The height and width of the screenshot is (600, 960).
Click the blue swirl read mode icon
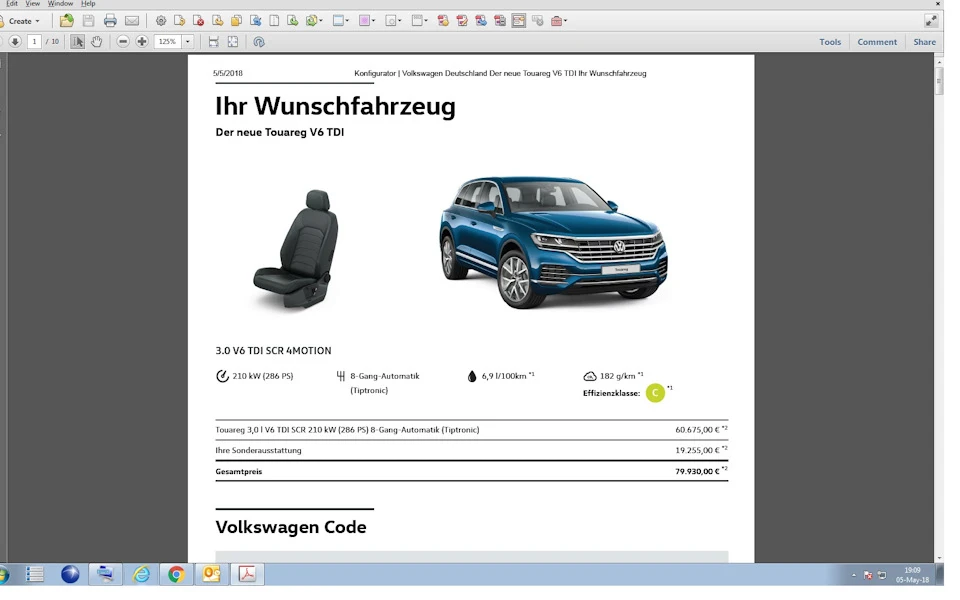point(259,42)
